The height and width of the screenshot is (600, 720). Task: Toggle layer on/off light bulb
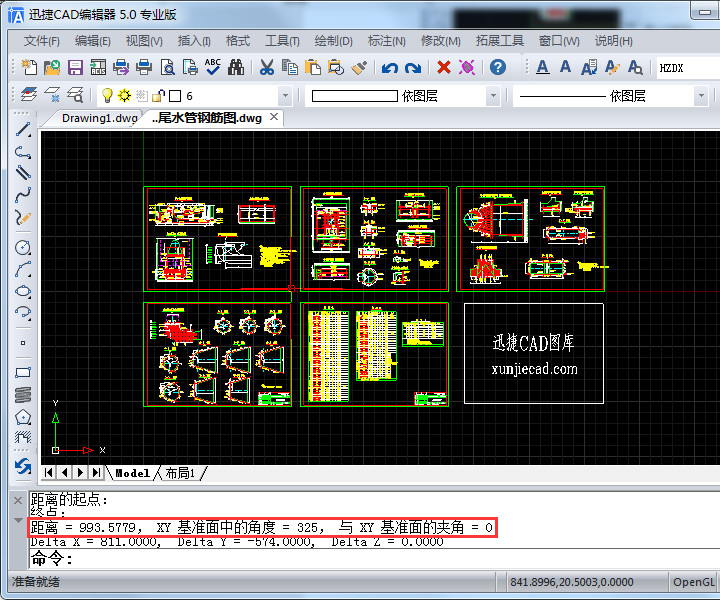(107, 95)
